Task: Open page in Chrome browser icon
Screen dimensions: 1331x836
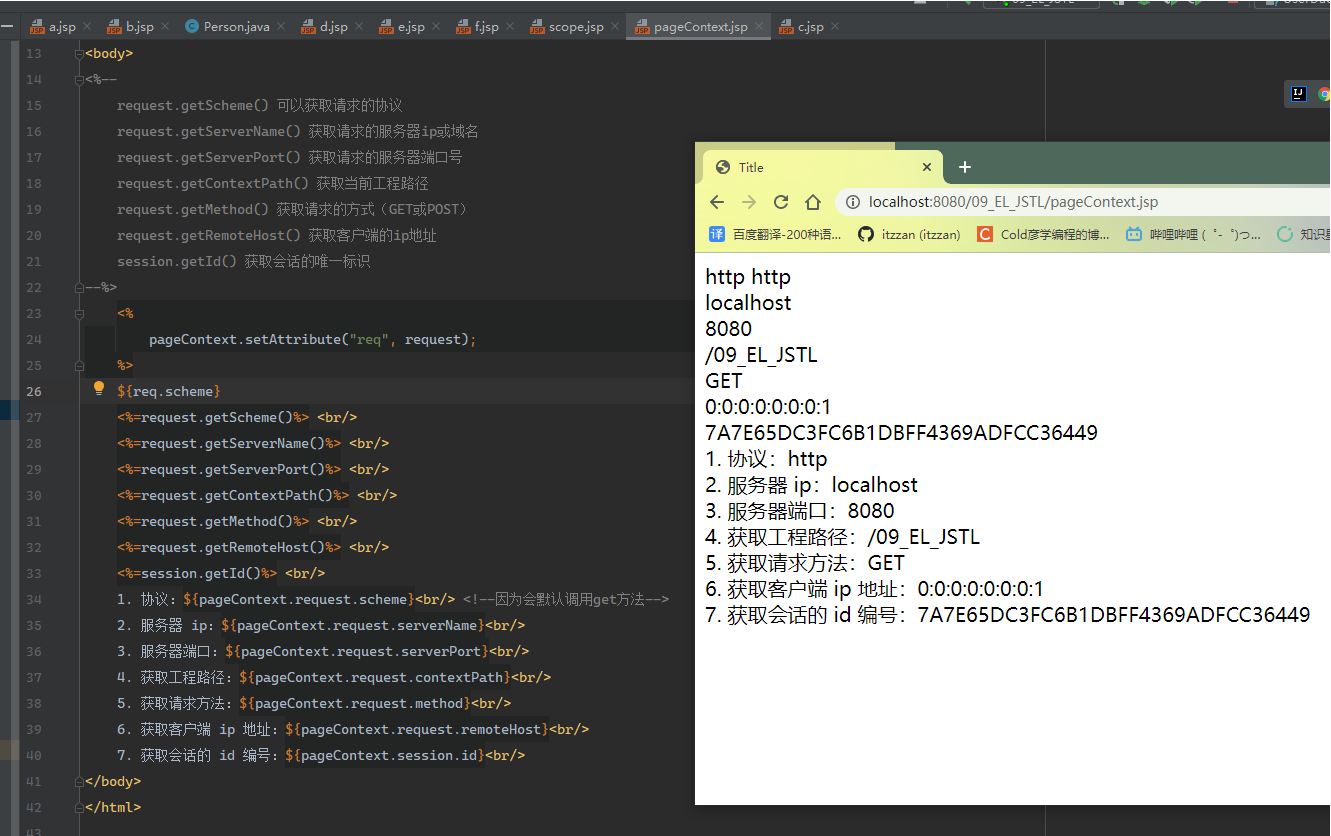Action: click(1324, 94)
